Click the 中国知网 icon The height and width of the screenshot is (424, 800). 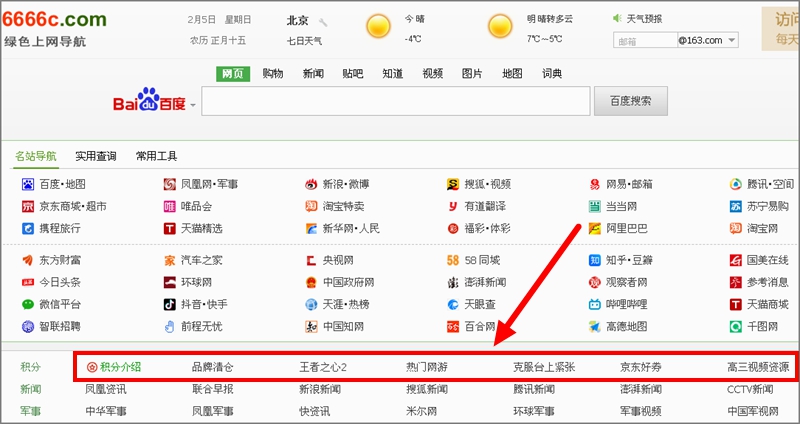pyautogui.click(x=311, y=326)
